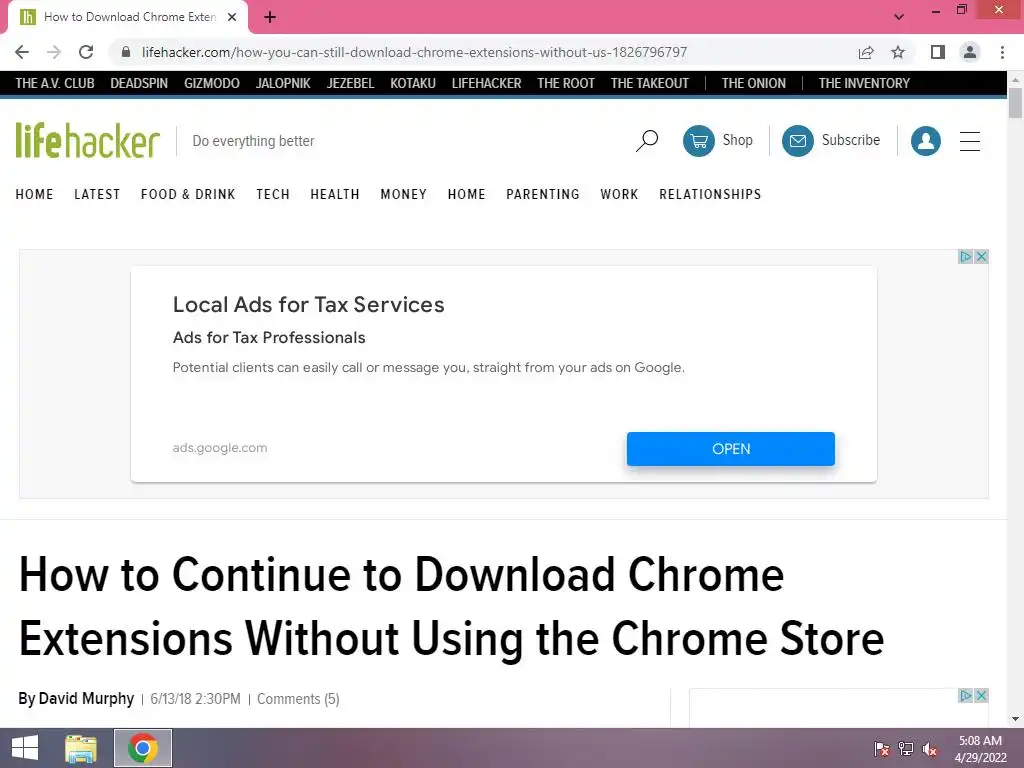1024x768 pixels.
Task: Select HEALTH section
Action: (335, 194)
